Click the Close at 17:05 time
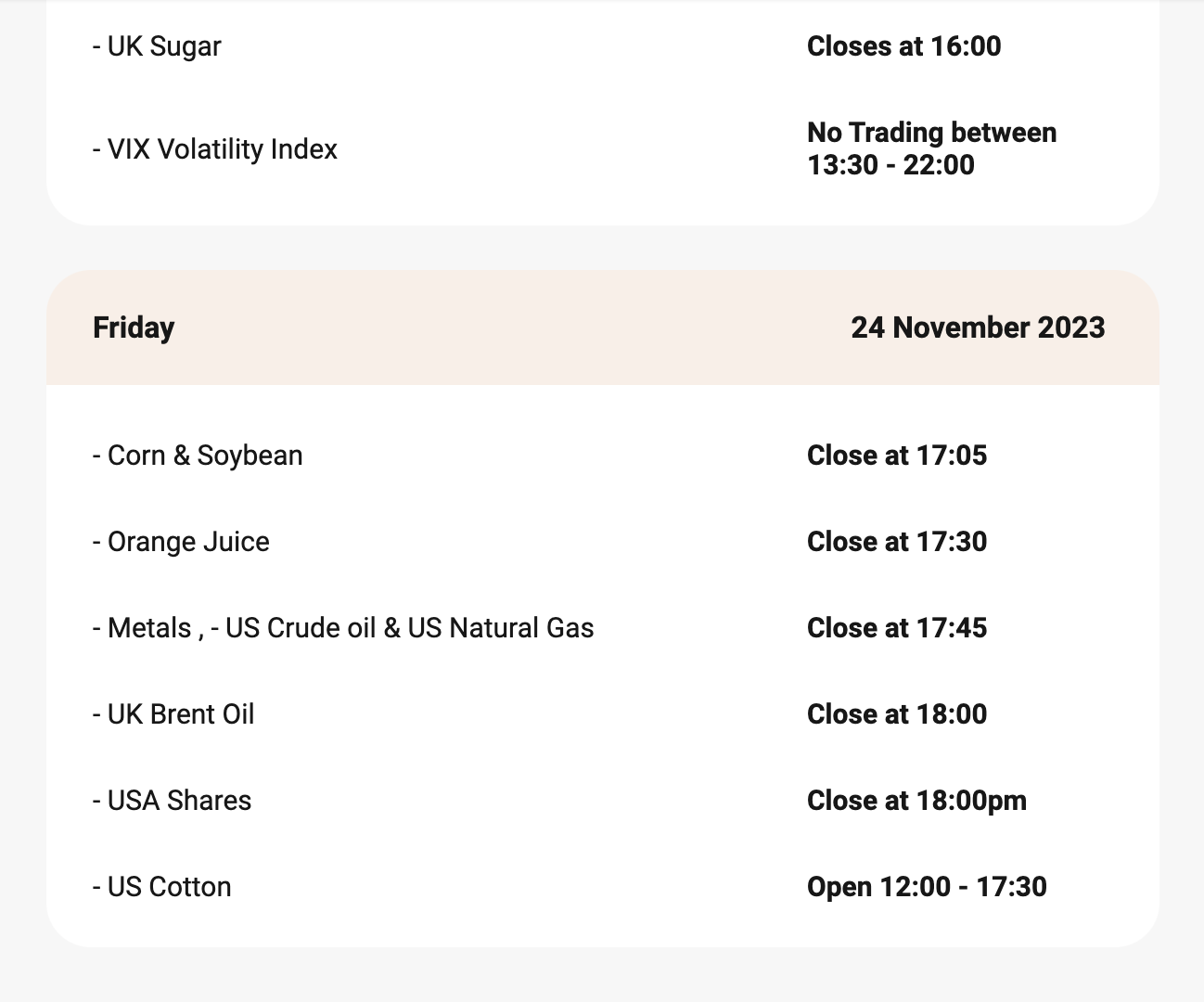 click(x=896, y=456)
